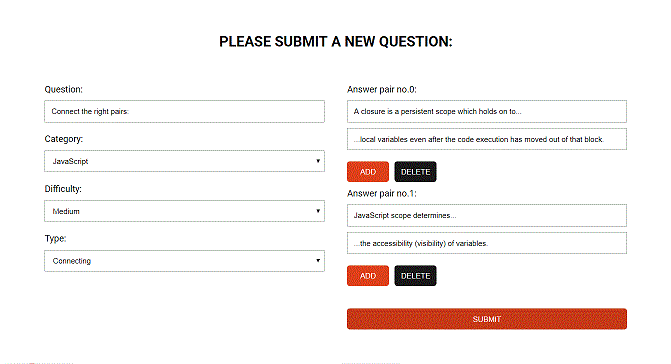The image size is (671, 364).
Task: Click the Type dropdown arrow
Action: (318, 260)
